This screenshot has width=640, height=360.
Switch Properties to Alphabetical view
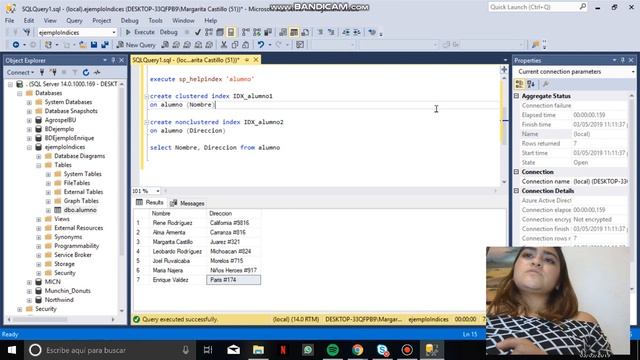[x=531, y=84]
